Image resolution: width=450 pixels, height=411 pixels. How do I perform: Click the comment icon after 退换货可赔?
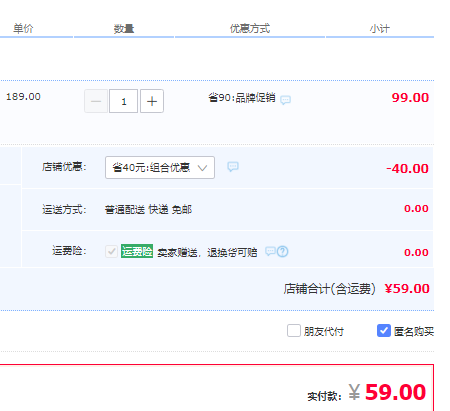click(270, 251)
